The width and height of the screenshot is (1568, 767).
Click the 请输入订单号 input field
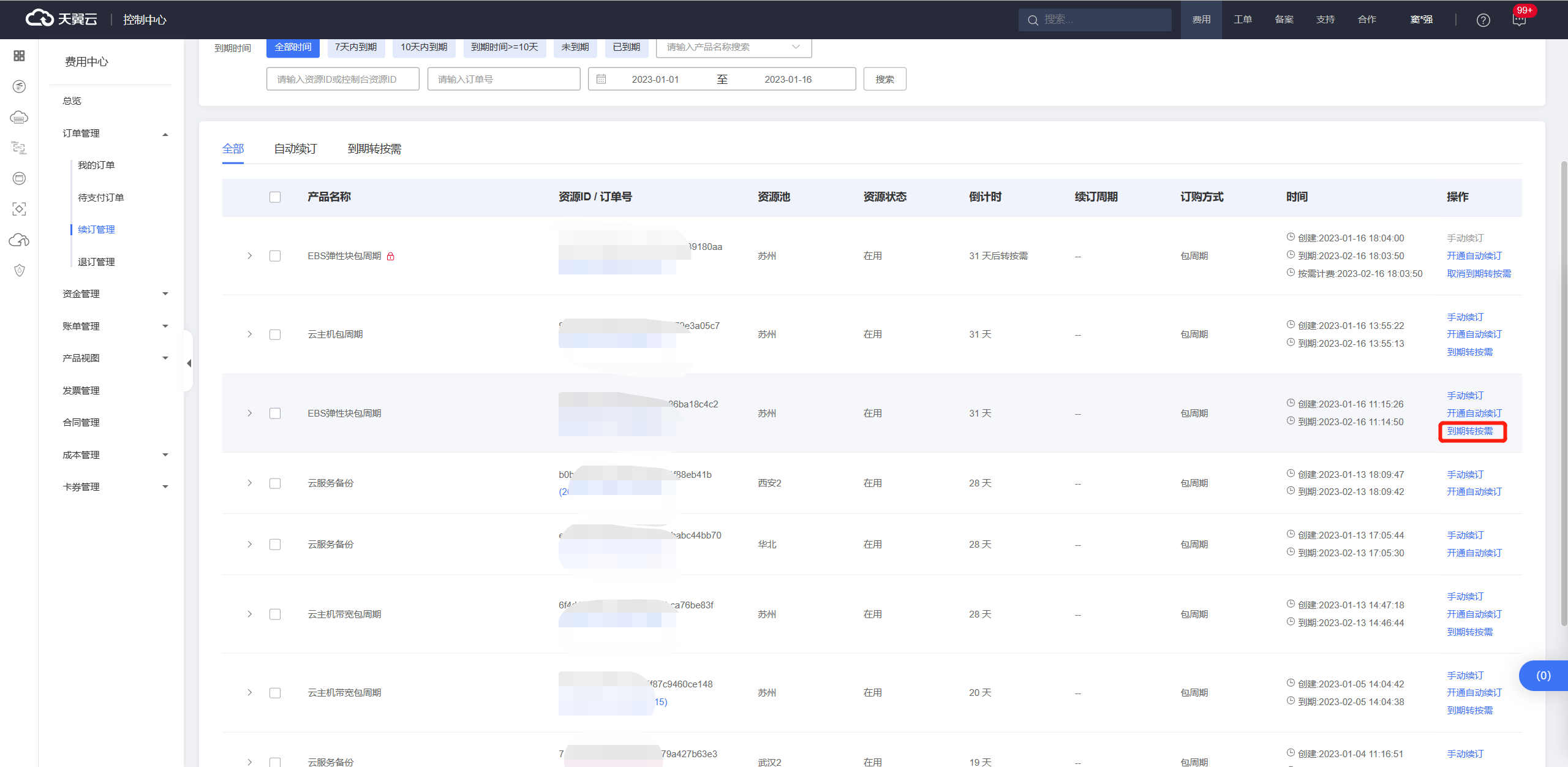point(503,80)
